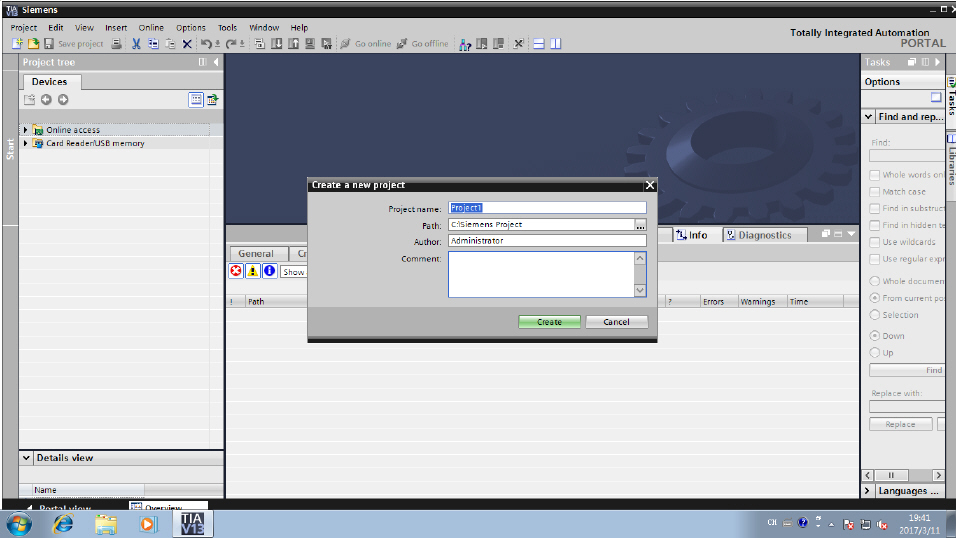
Task: Click the Split editor space vertically icon
Action: 555,44
